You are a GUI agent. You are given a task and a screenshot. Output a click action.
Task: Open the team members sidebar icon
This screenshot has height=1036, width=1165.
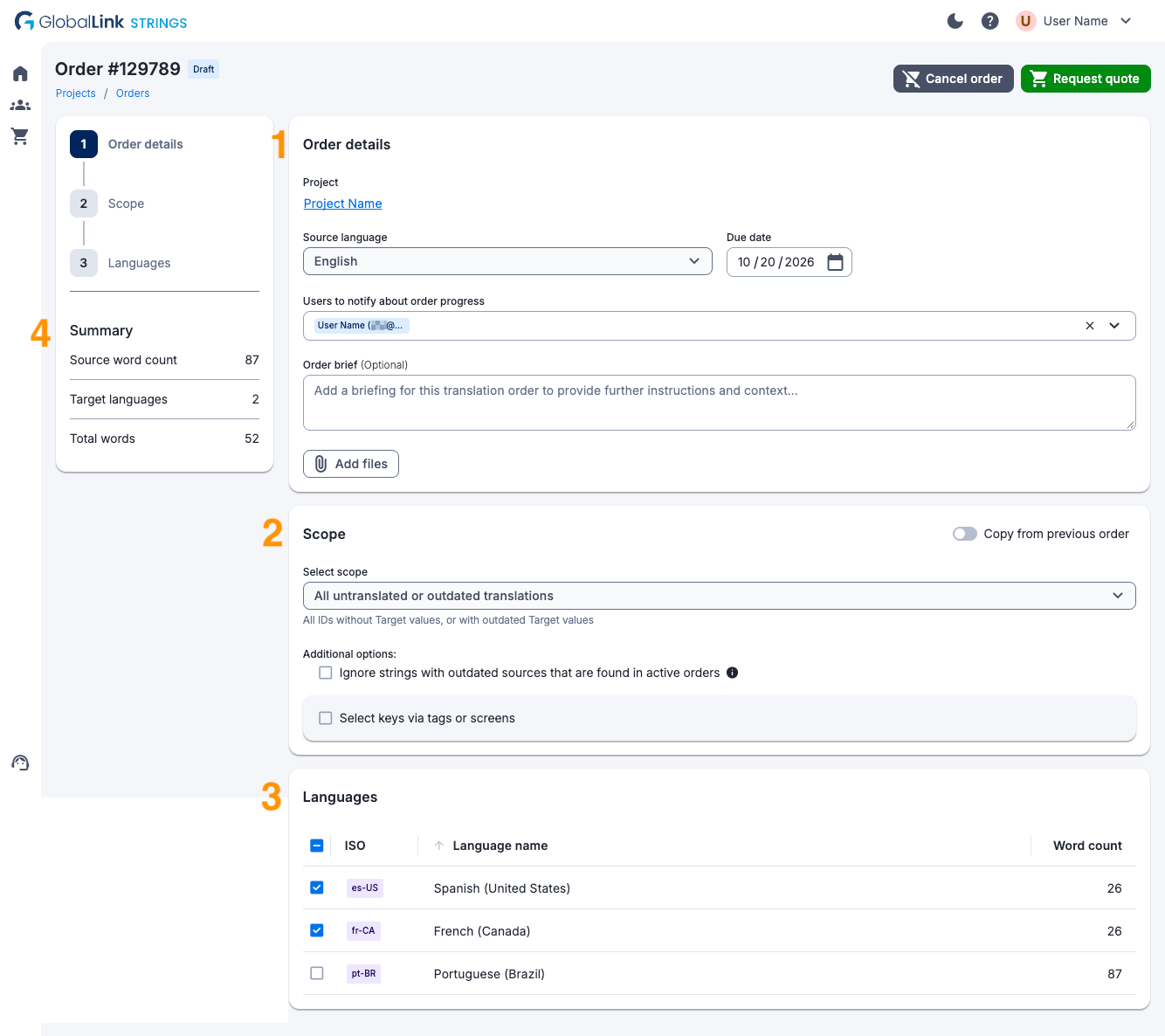20,105
